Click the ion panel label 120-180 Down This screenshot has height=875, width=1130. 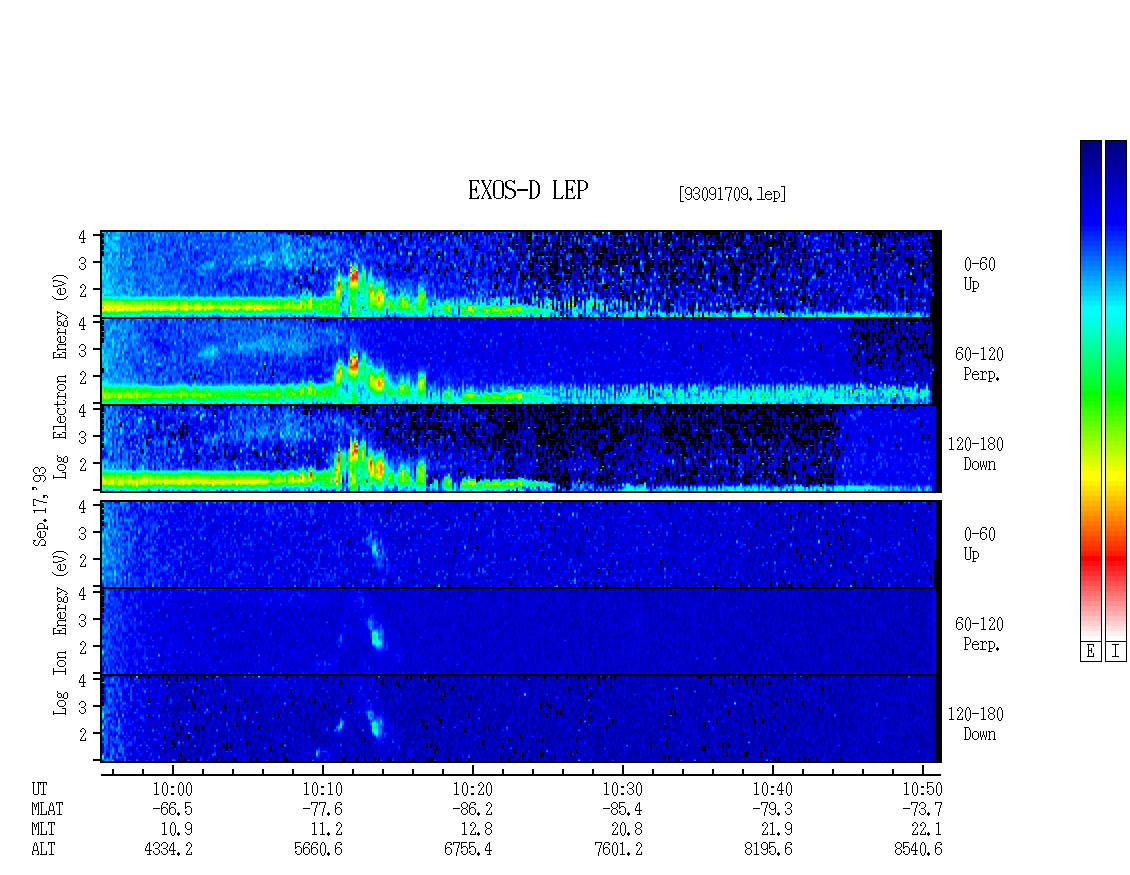click(x=976, y=724)
